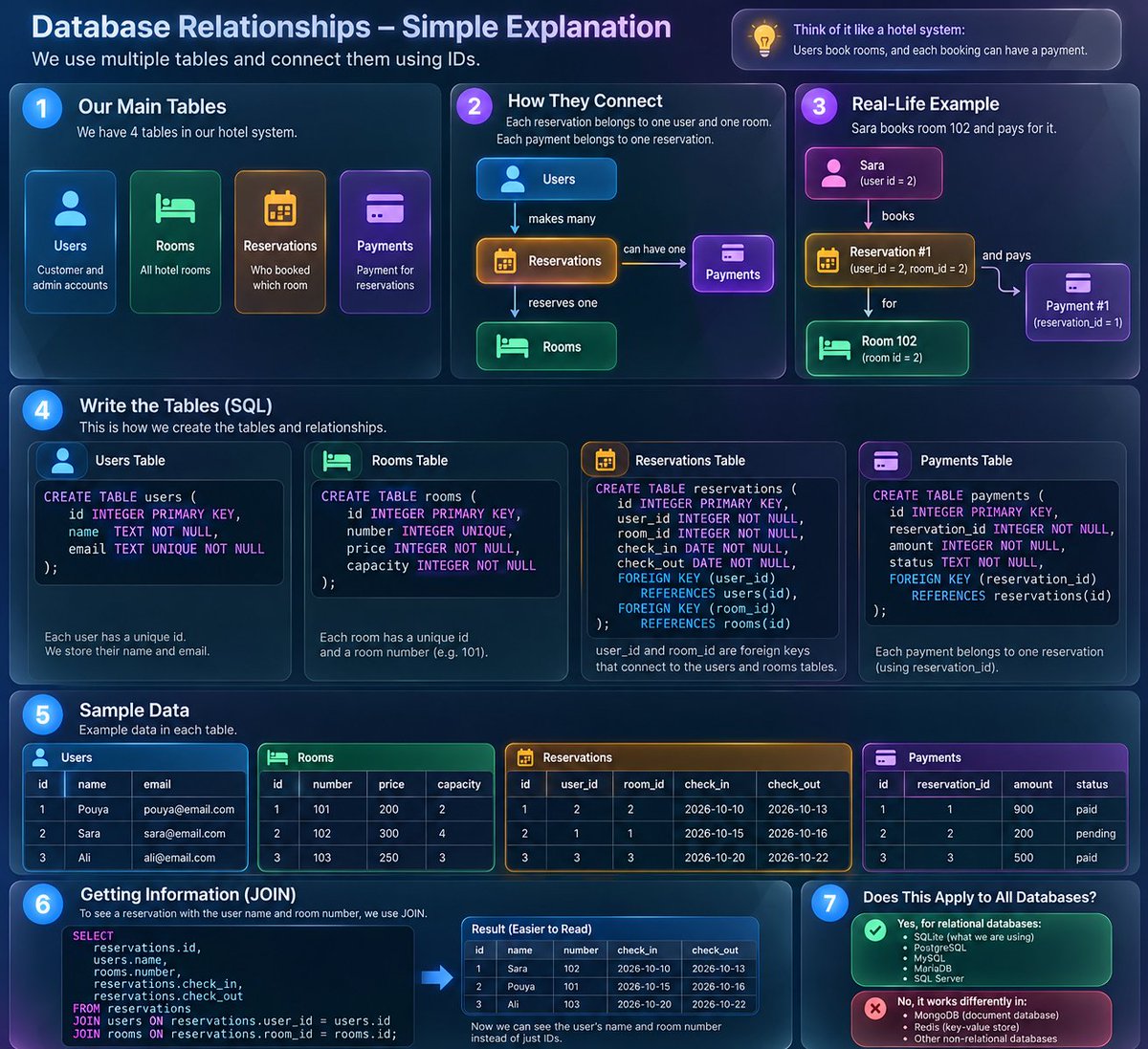Click the calendar icon beside the Reservations Table heading

pyautogui.click(x=606, y=461)
